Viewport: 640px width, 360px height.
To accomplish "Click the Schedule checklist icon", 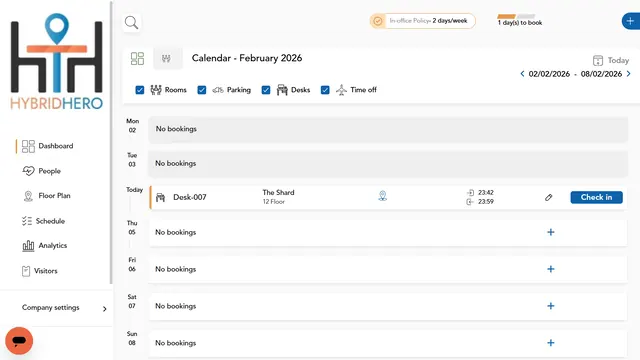I will click(x=27, y=221).
